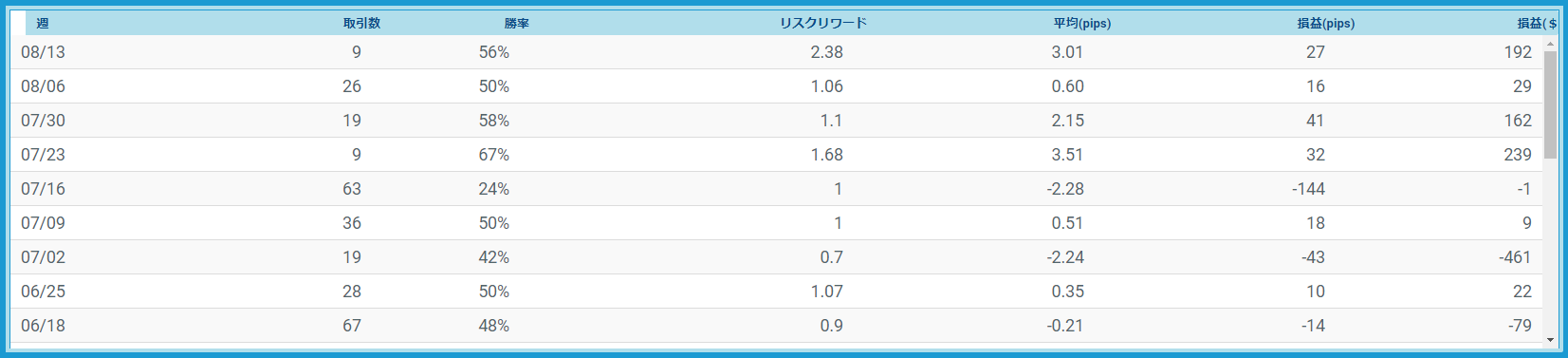This screenshot has width=1568, height=358.
Task: Sort by the 平均(pips) column header
Action: (1082, 24)
